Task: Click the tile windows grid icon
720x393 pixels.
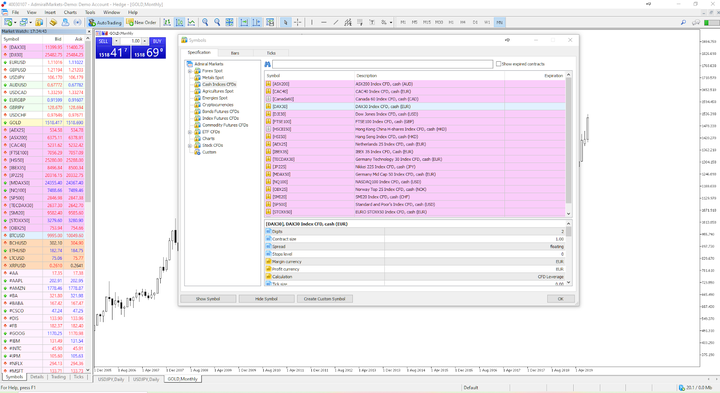Action: click(x=229, y=22)
